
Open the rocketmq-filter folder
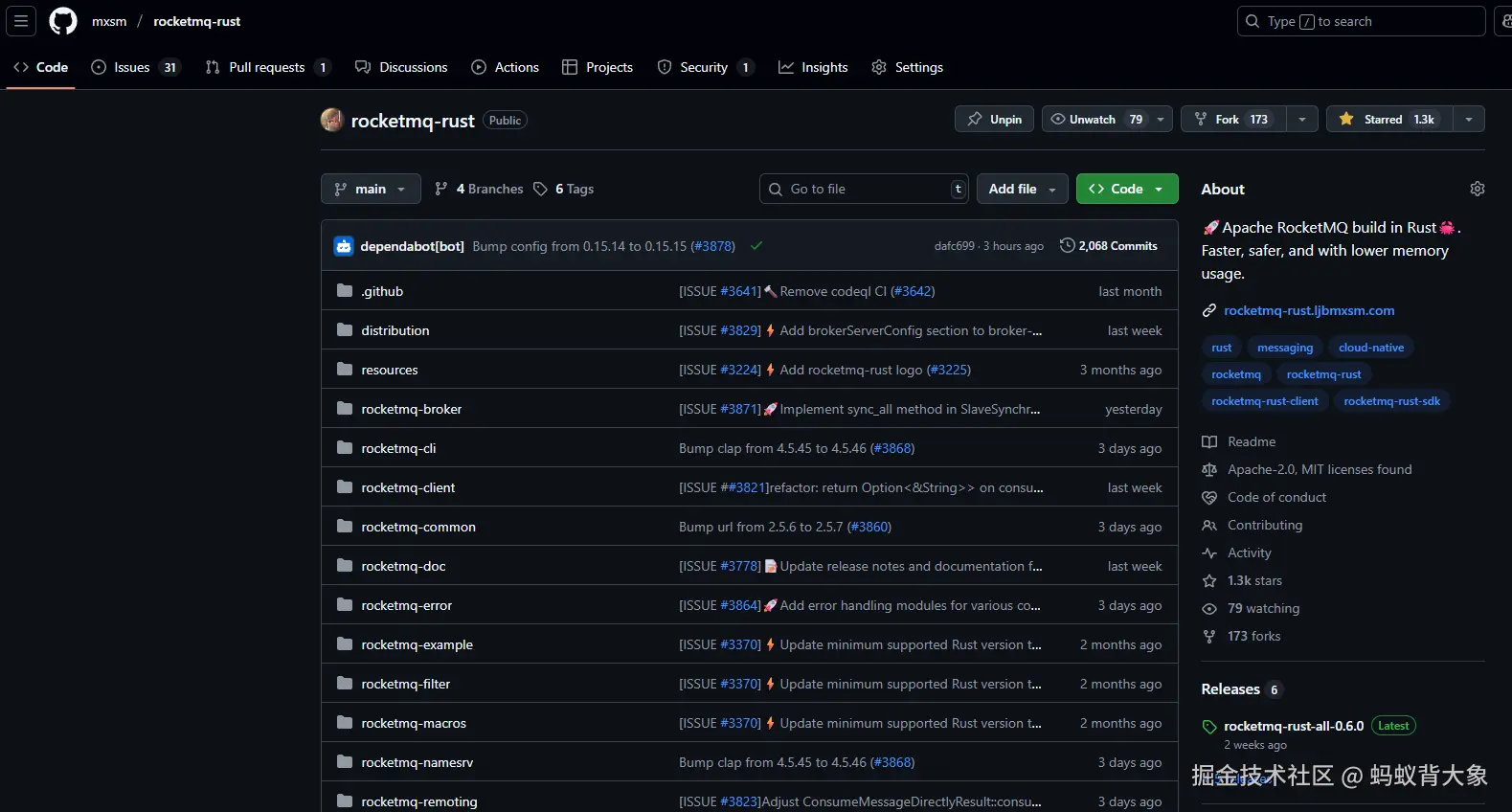click(x=406, y=684)
